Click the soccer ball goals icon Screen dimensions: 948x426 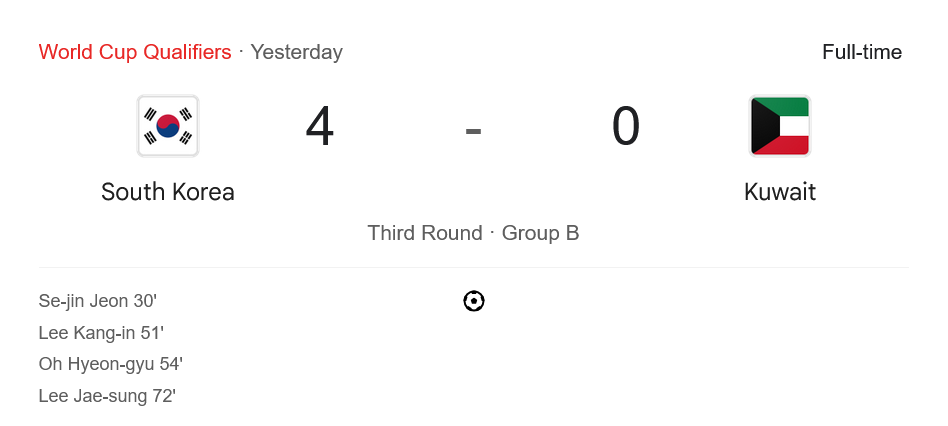click(474, 301)
